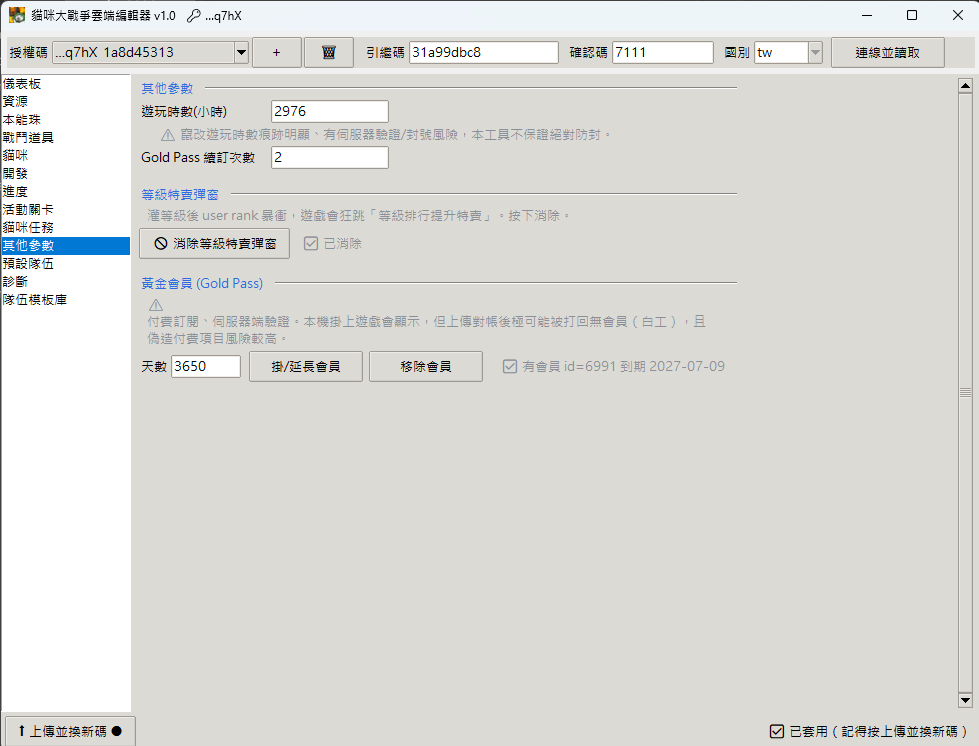979x746 pixels.
Task: Open 預設隊伍 in the sidebar
Action: tap(66, 263)
